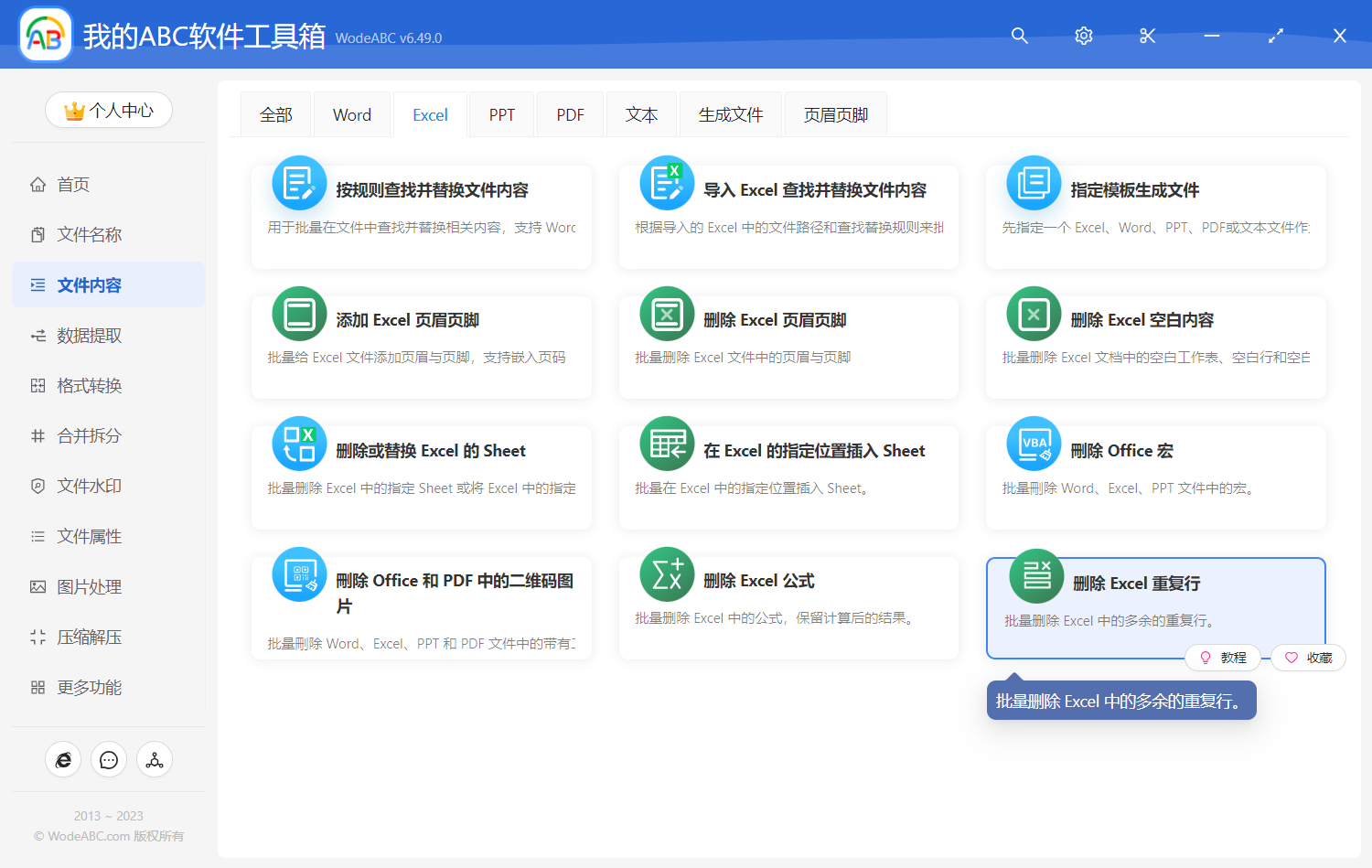Open 个人中心 button with crown
The height and width of the screenshot is (868, 1372).
(x=109, y=111)
